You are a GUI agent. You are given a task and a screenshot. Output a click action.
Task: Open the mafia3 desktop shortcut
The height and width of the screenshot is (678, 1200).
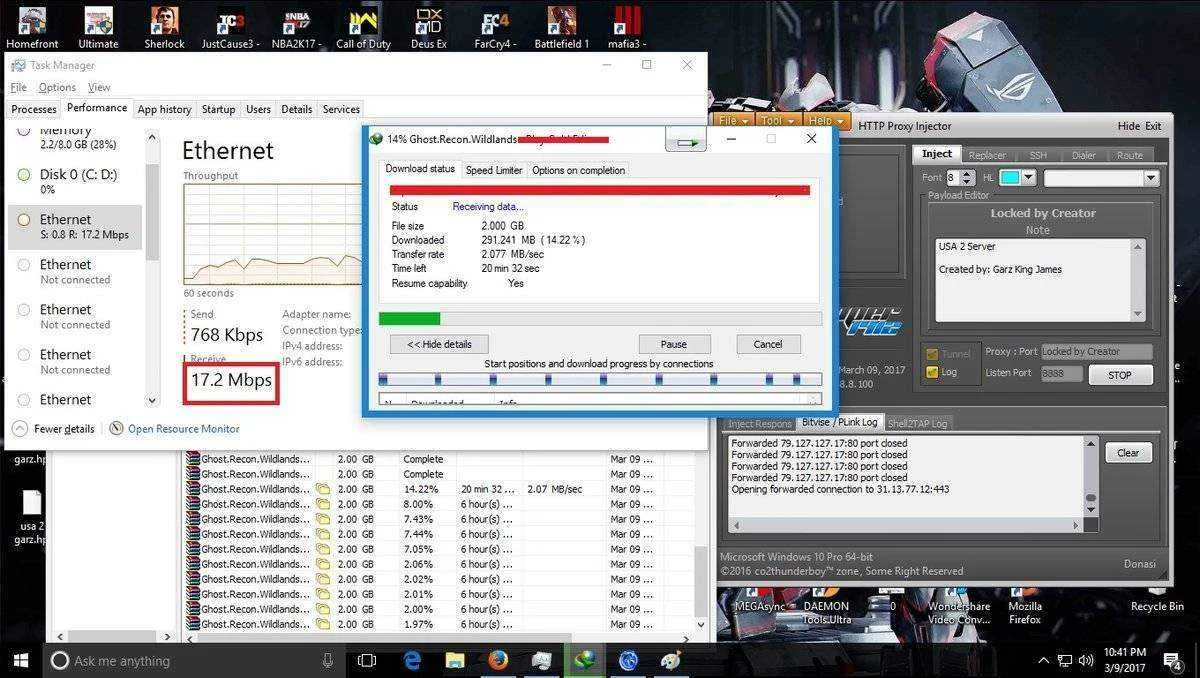click(x=628, y=27)
